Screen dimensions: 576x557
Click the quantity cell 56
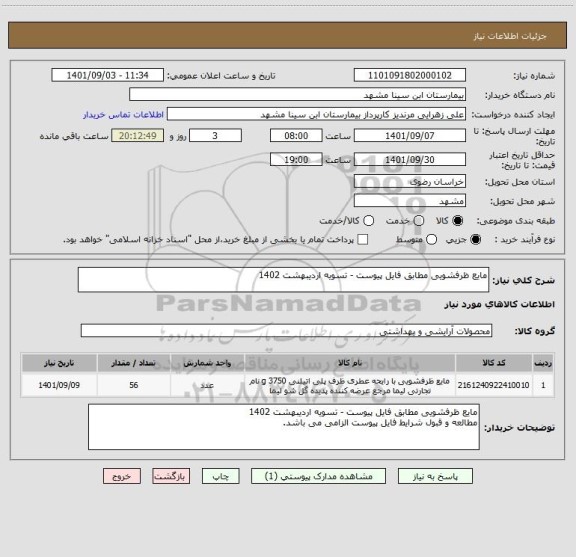click(134, 385)
